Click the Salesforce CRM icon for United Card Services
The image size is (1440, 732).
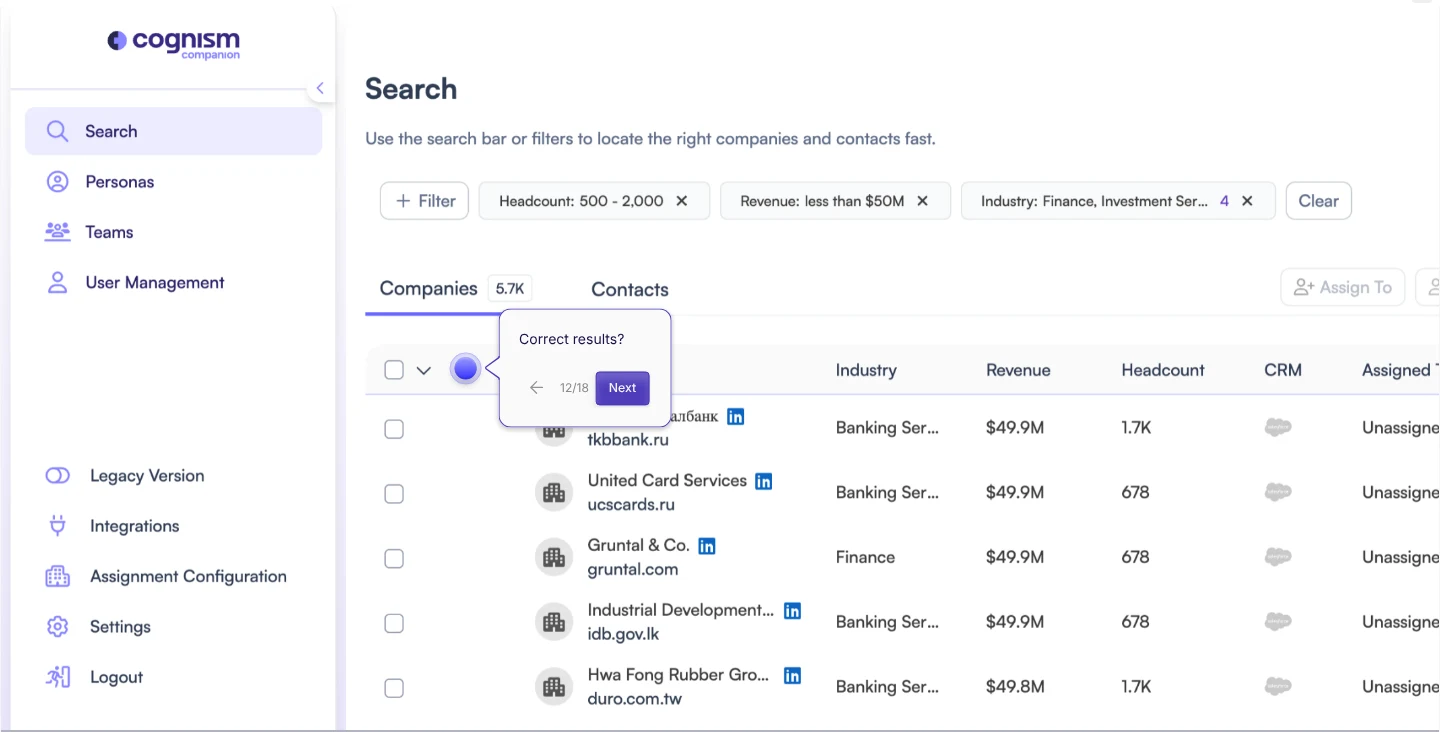pyautogui.click(x=1278, y=492)
